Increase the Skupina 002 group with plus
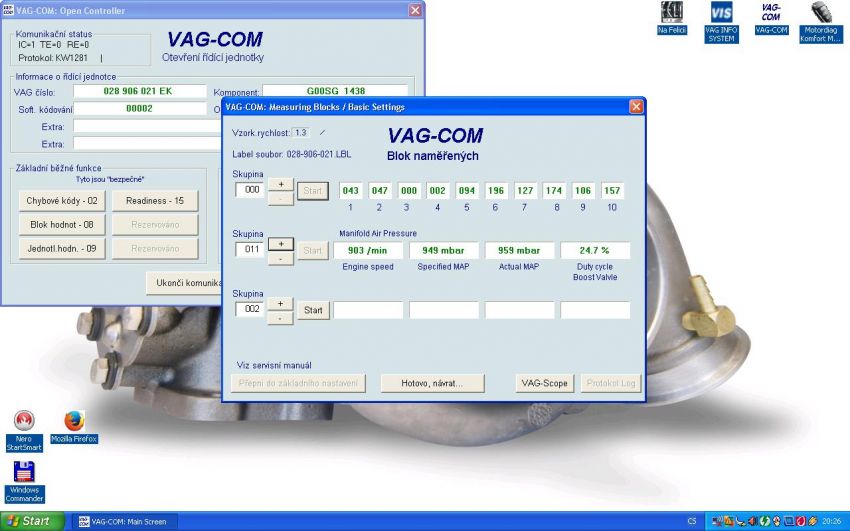 [x=281, y=303]
